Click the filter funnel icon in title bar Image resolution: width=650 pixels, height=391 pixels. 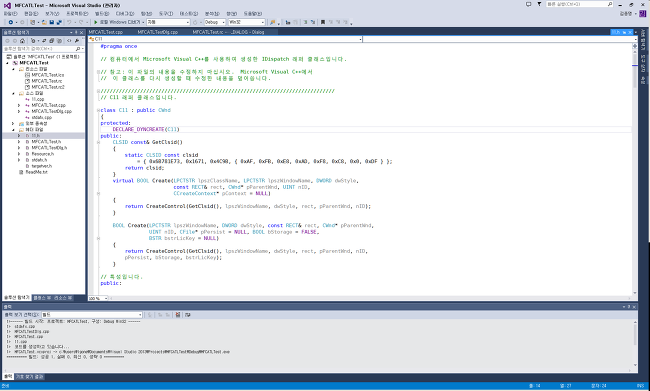(539, 4)
